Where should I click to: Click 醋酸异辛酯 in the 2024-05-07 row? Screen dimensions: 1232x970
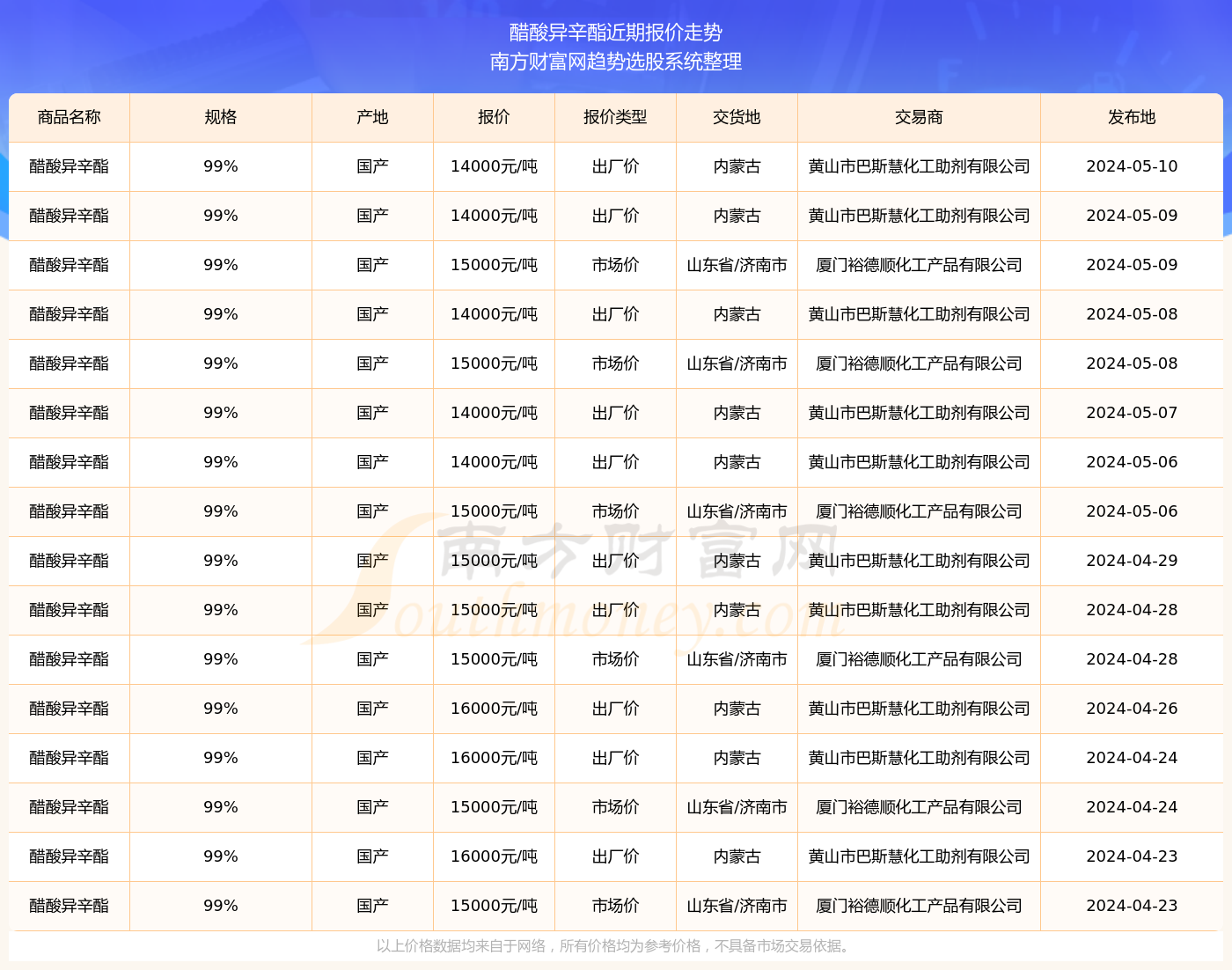pyautogui.click(x=70, y=413)
